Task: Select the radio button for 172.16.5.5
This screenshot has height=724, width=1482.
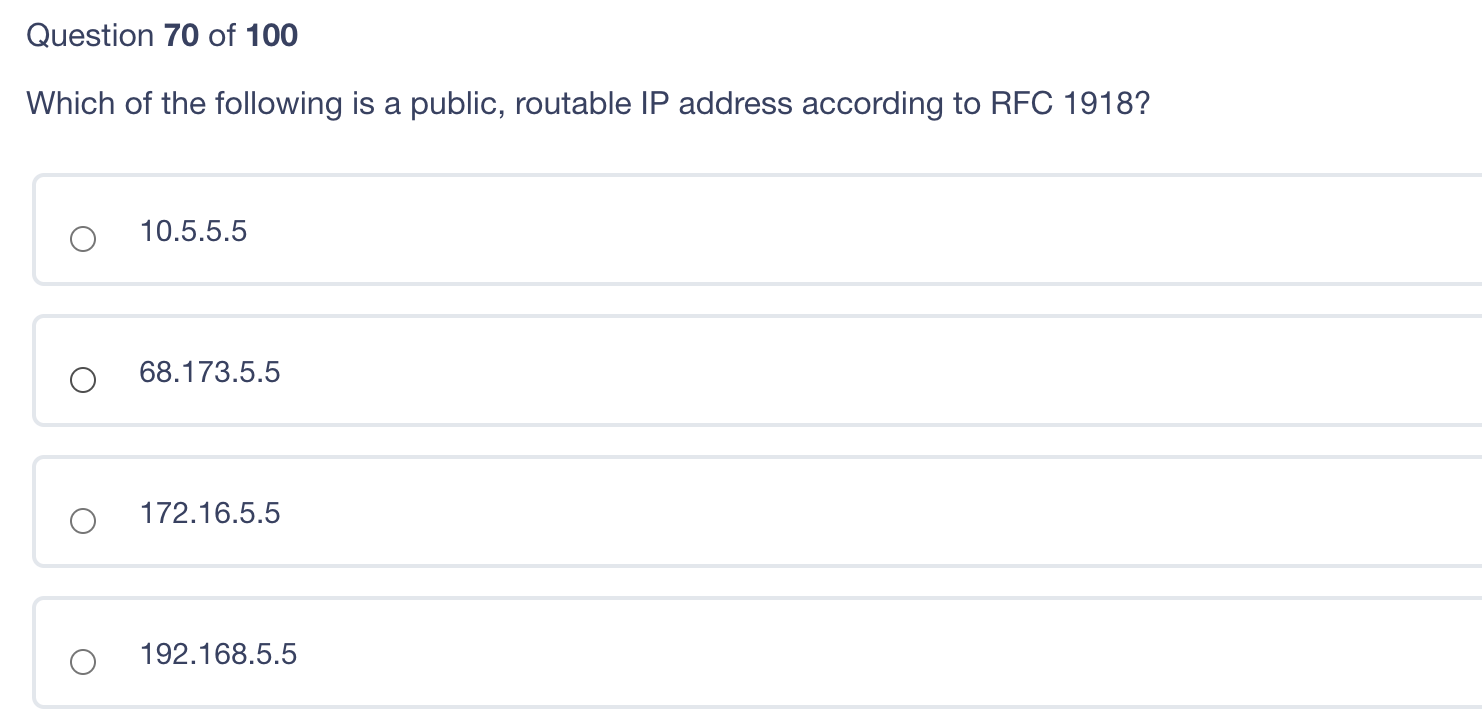Action: coord(84,520)
